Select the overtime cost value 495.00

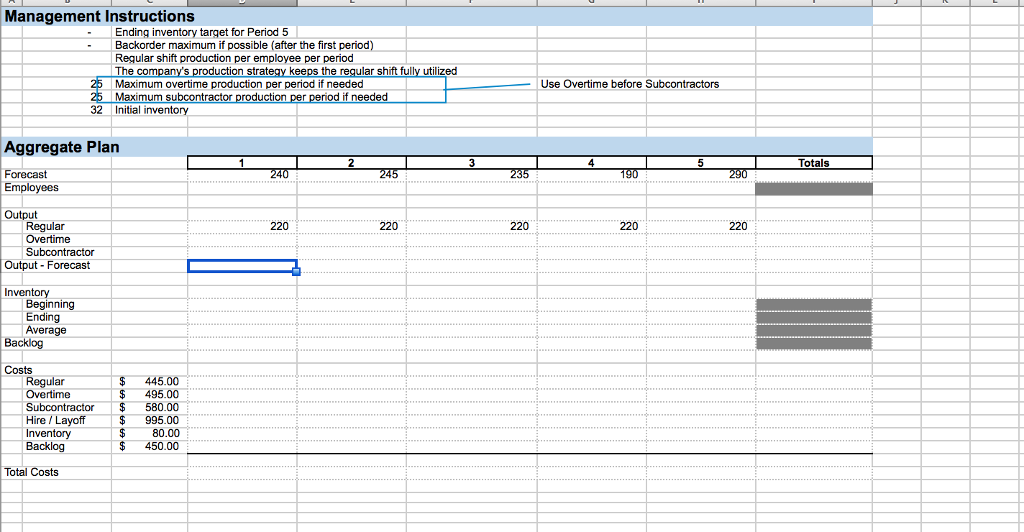(x=162, y=395)
